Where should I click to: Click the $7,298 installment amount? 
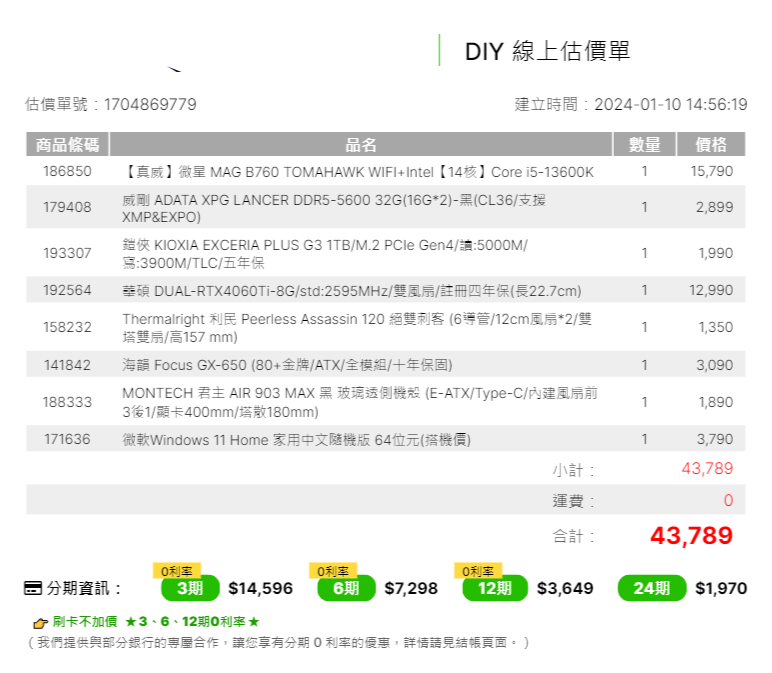[411, 588]
